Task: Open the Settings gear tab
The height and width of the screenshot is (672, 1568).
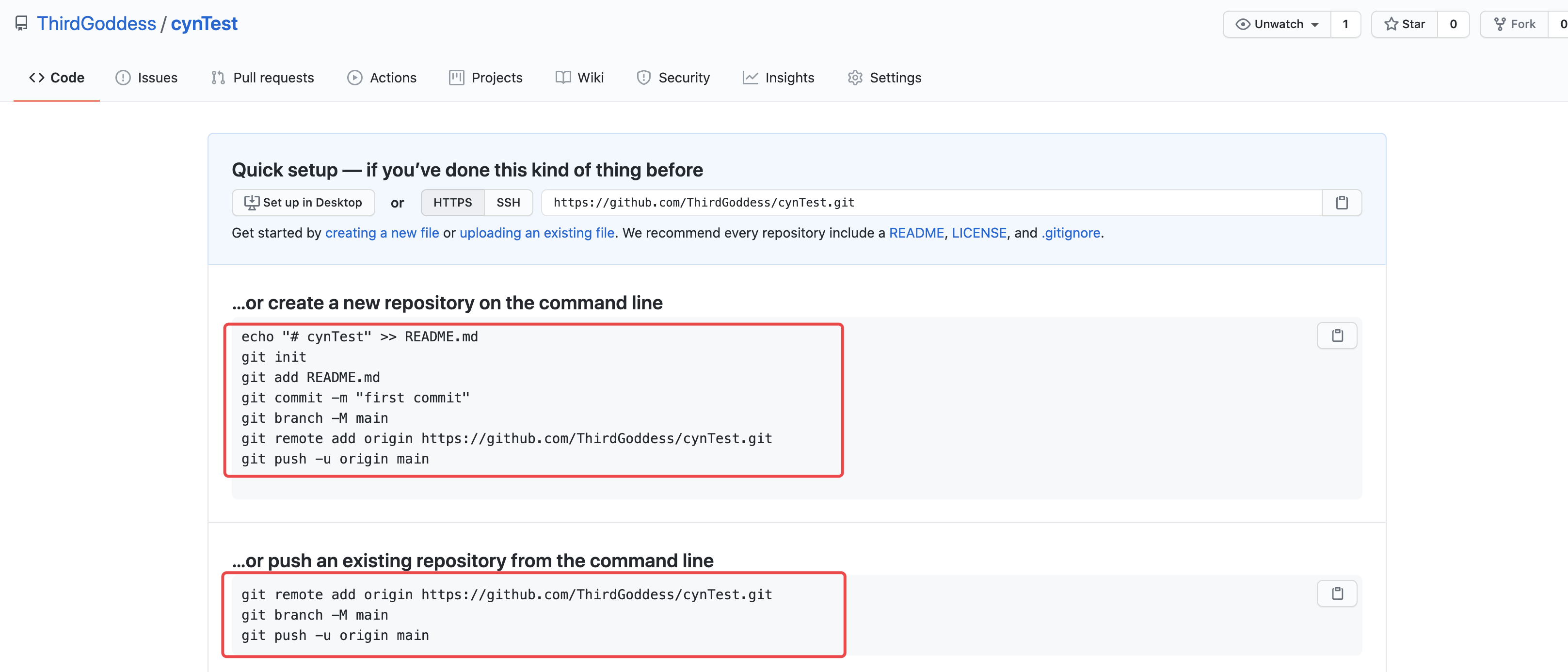Action: tap(884, 78)
